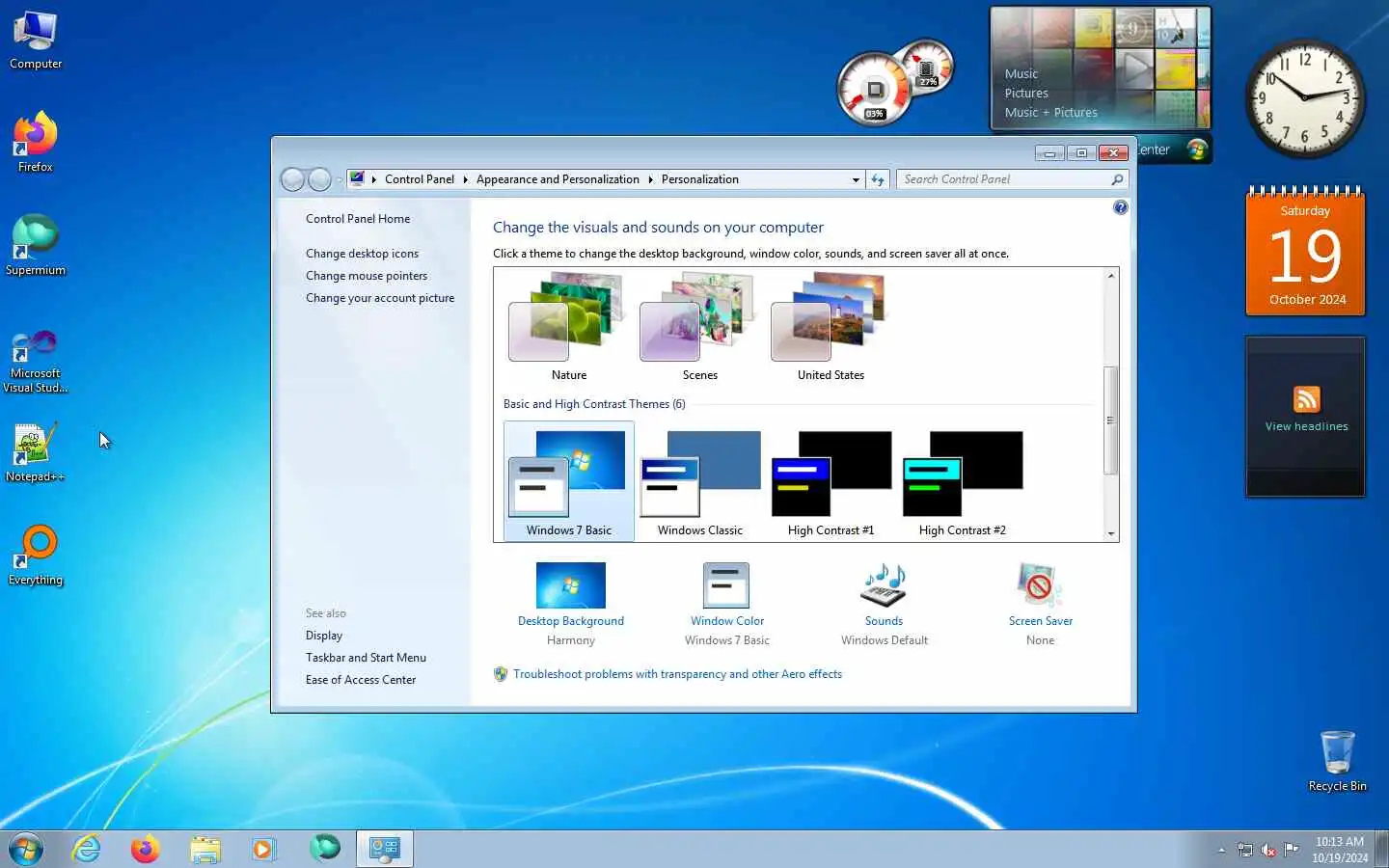Launch Firefox from the taskbar
1389x868 pixels.
pos(146,849)
